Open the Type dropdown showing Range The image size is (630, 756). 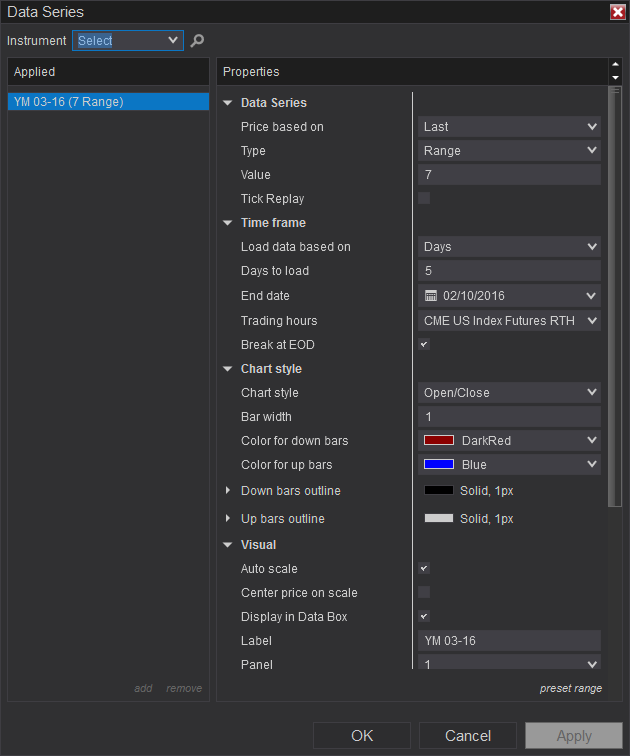(x=508, y=151)
